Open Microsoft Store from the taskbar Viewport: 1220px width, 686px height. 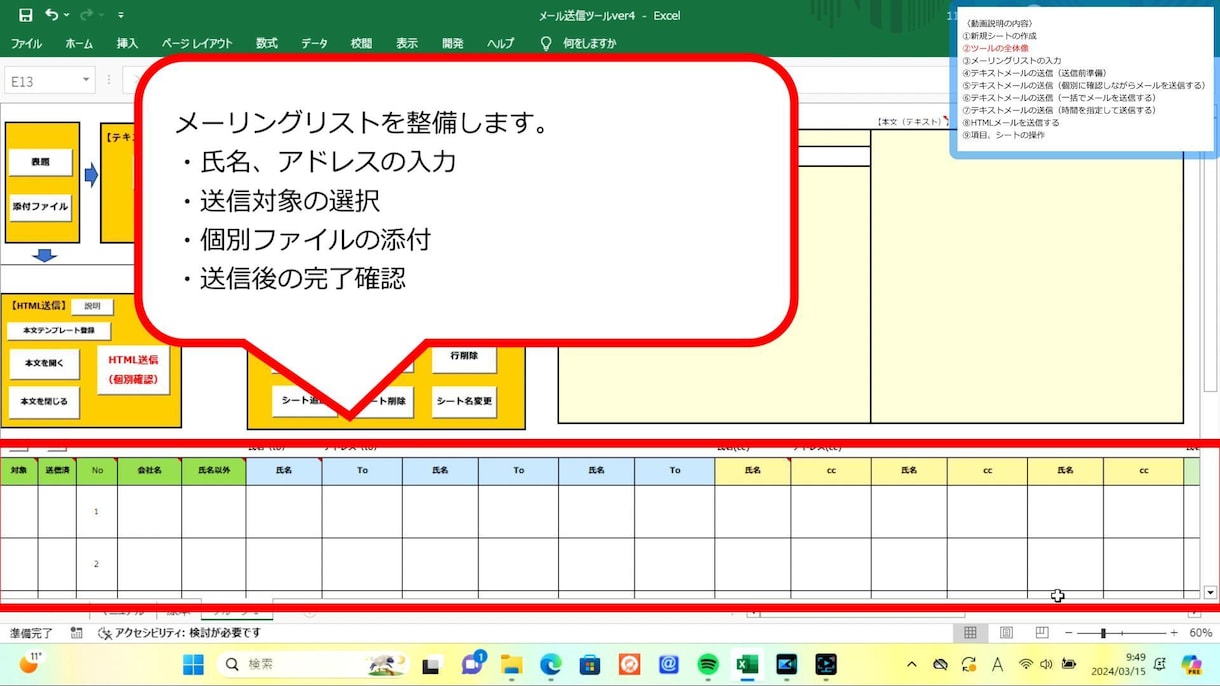[590, 665]
